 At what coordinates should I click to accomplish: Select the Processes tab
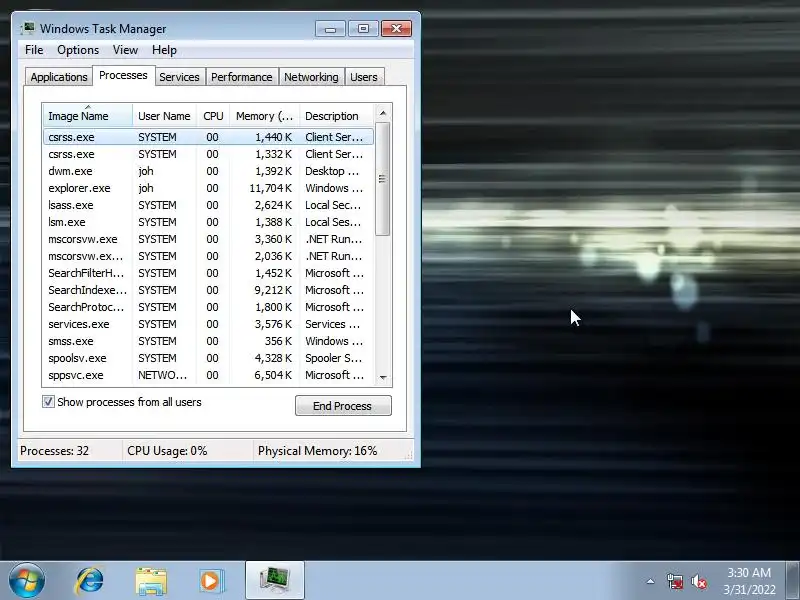click(x=123, y=76)
